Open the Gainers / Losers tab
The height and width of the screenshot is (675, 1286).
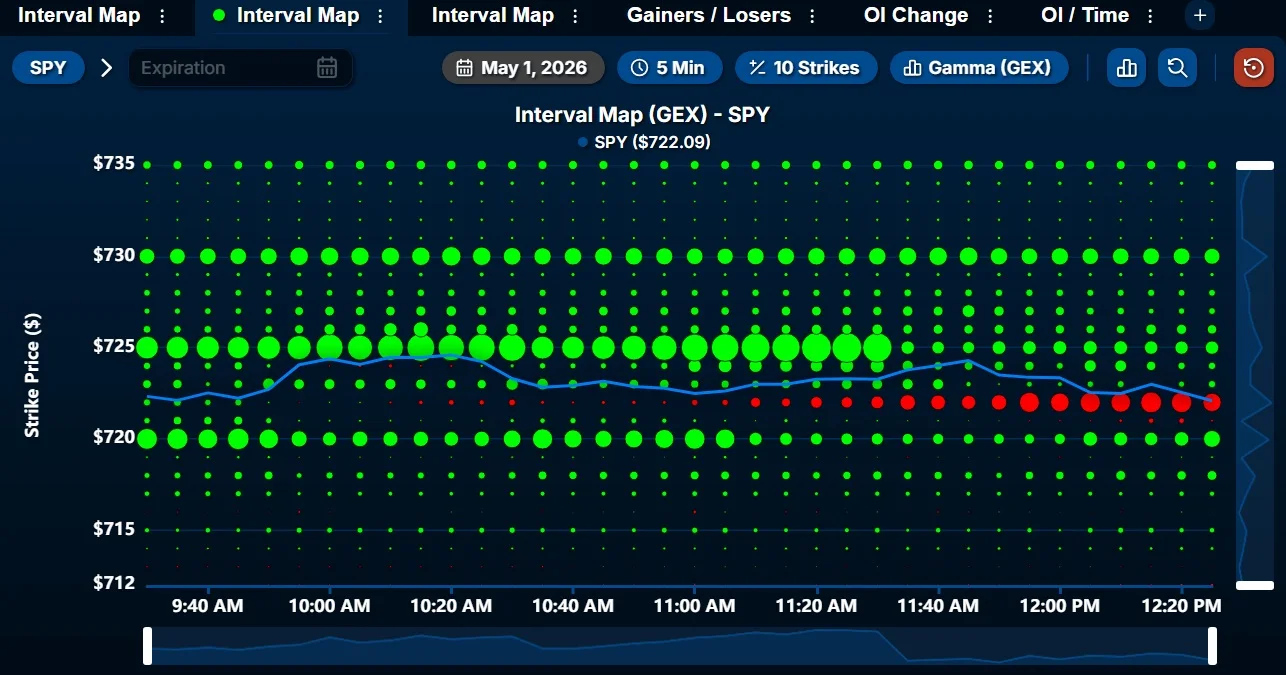pos(708,16)
